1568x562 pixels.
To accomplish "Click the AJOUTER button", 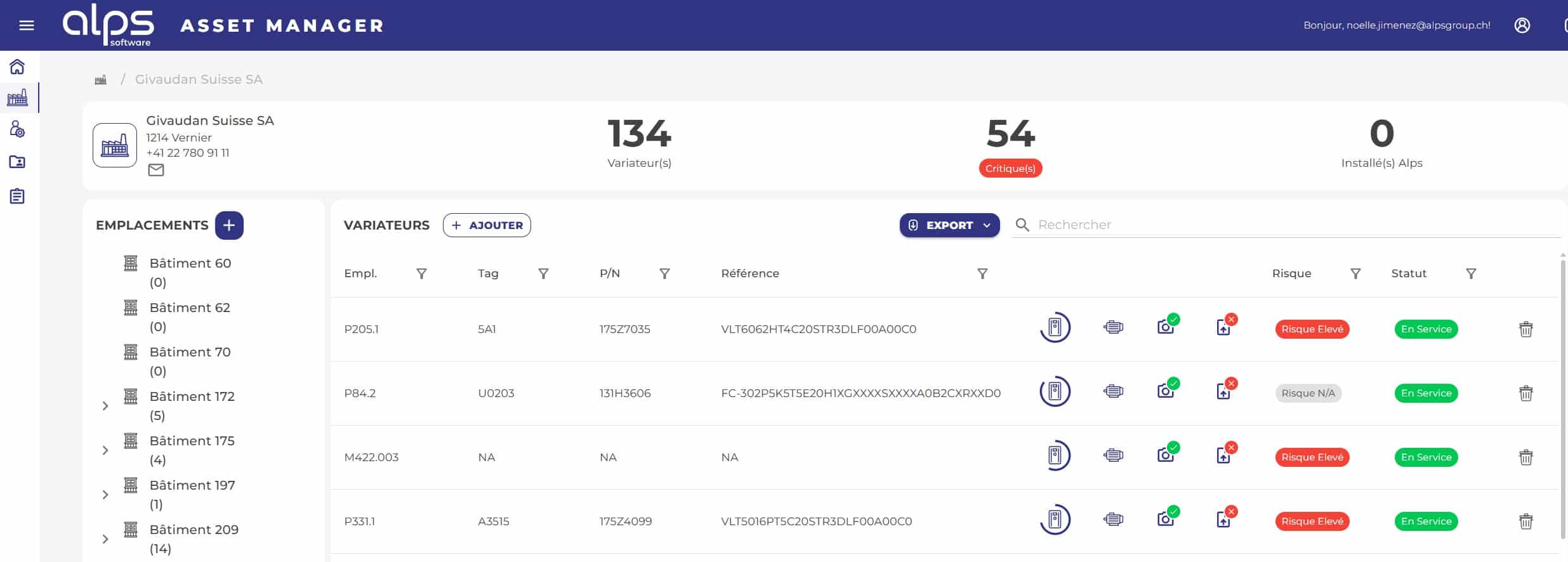I will (x=487, y=225).
